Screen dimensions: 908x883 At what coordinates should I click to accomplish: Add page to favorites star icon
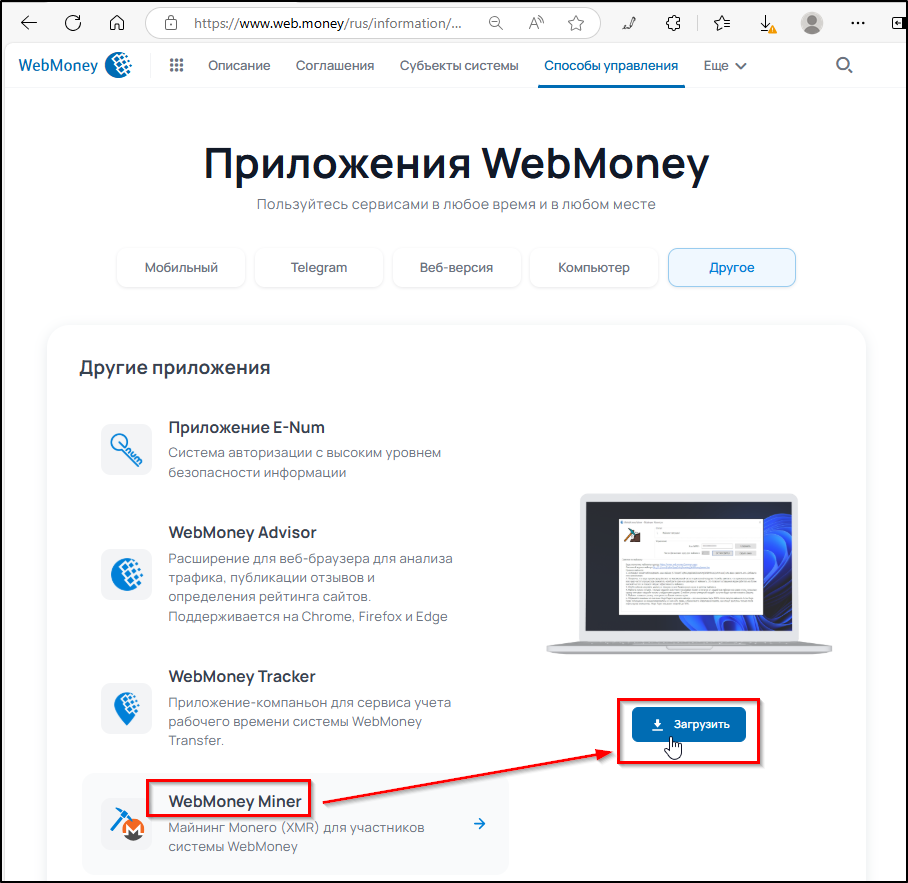576,23
